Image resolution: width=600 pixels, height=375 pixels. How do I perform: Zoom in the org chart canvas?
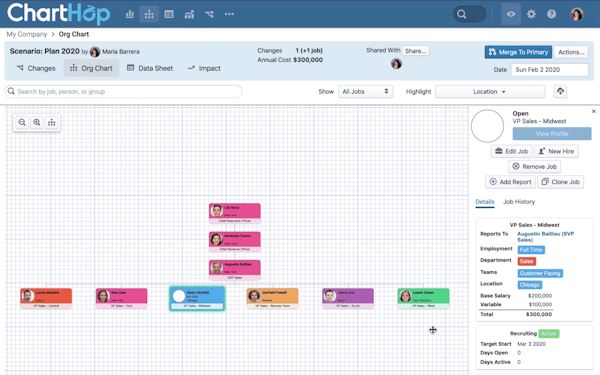point(37,122)
